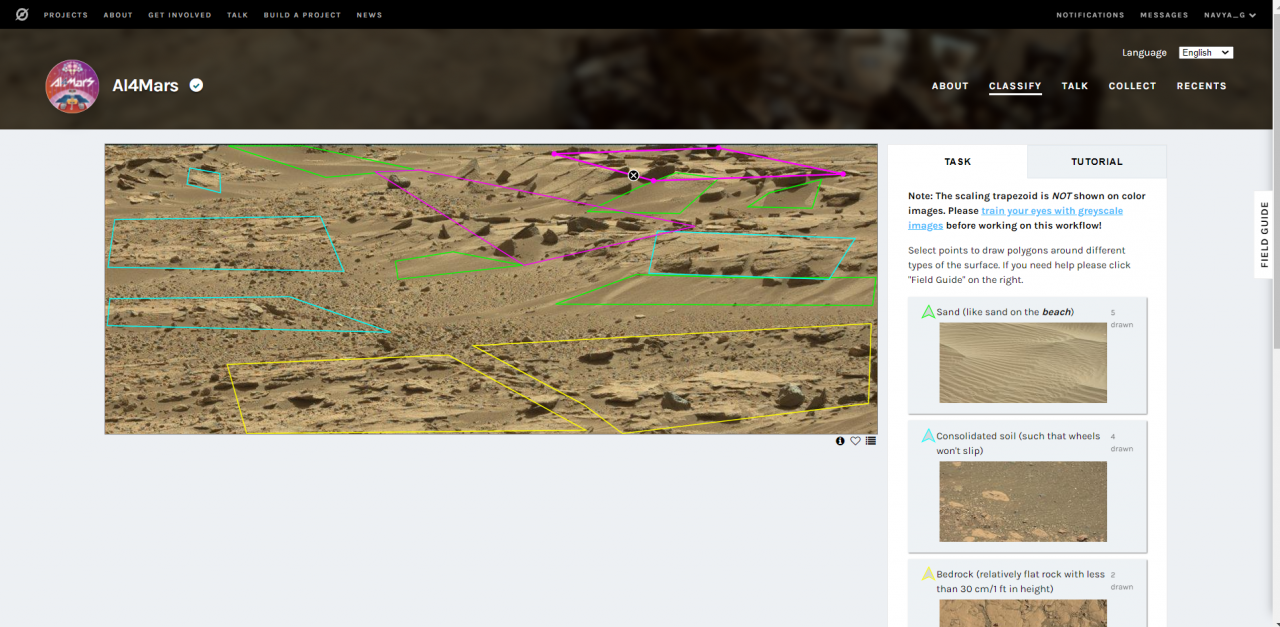The height and width of the screenshot is (627, 1280).
Task: Open the Field Guide side tab
Action: coord(1265,234)
